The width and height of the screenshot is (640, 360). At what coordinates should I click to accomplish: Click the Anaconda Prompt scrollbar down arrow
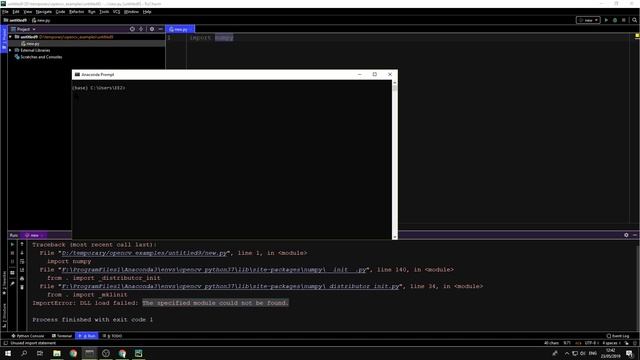[395, 237]
